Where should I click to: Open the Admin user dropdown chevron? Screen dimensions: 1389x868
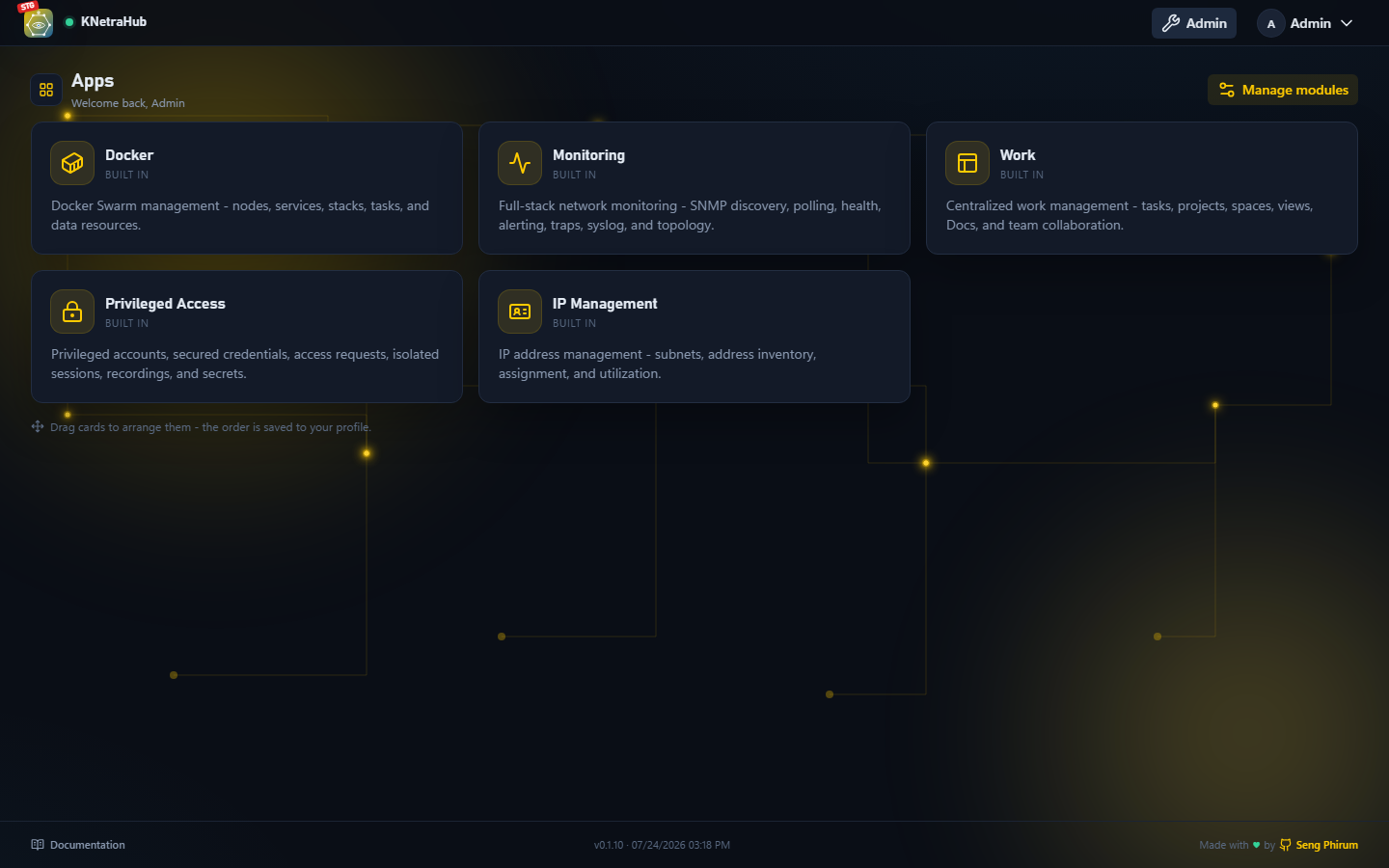1347,23
